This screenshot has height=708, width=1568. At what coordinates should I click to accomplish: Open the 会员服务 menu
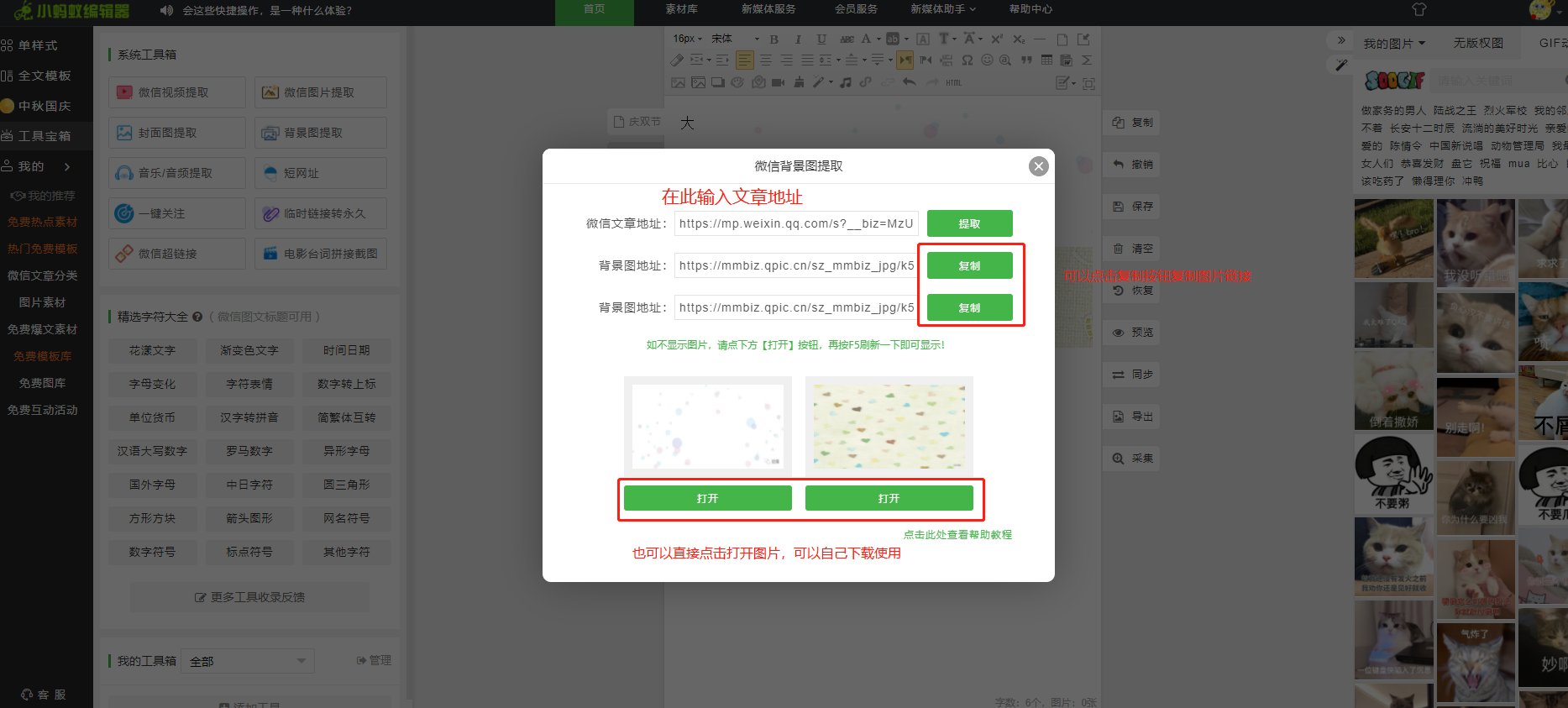(x=856, y=9)
